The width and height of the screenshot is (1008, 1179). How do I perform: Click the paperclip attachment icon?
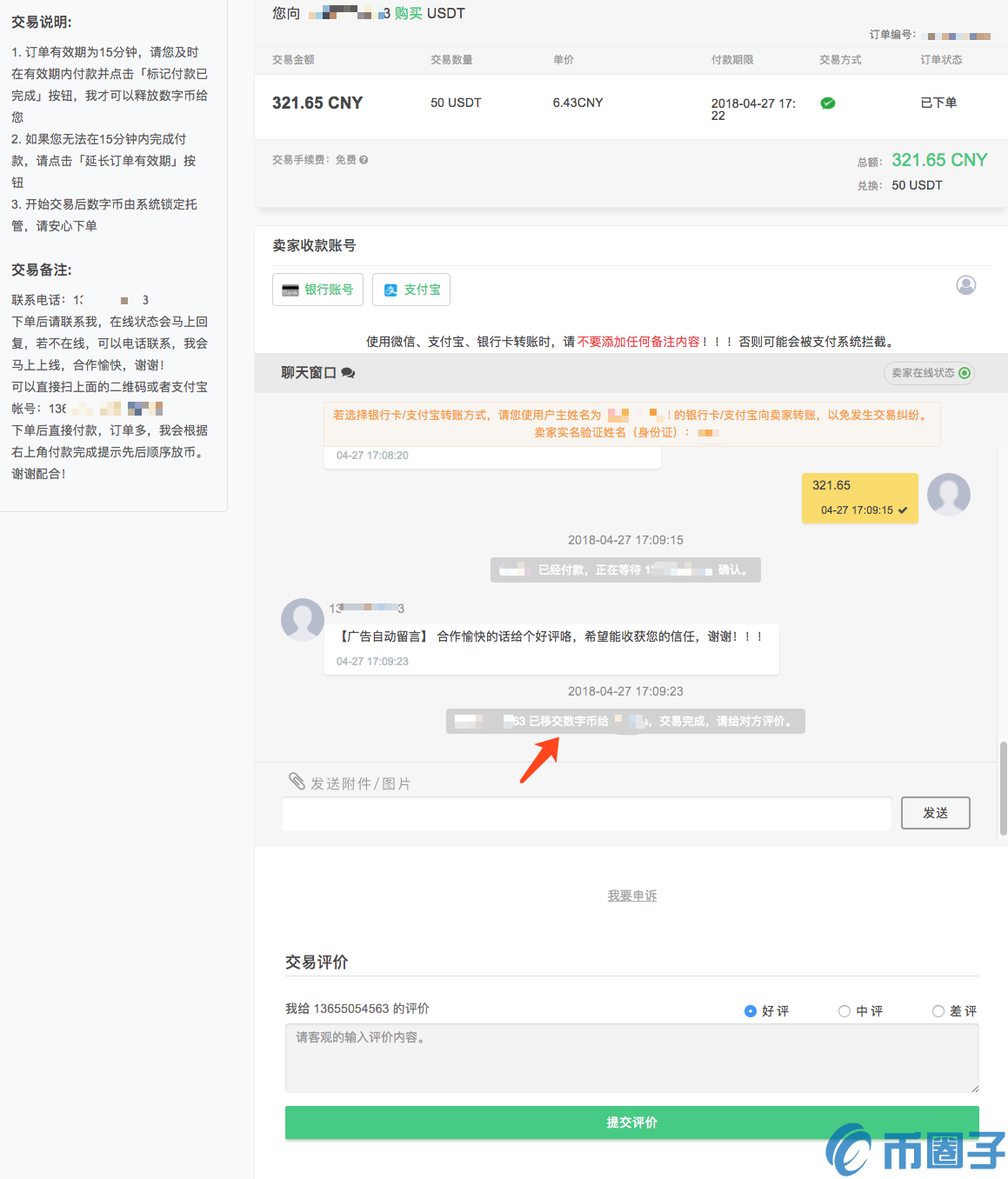pyautogui.click(x=297, y=782)
